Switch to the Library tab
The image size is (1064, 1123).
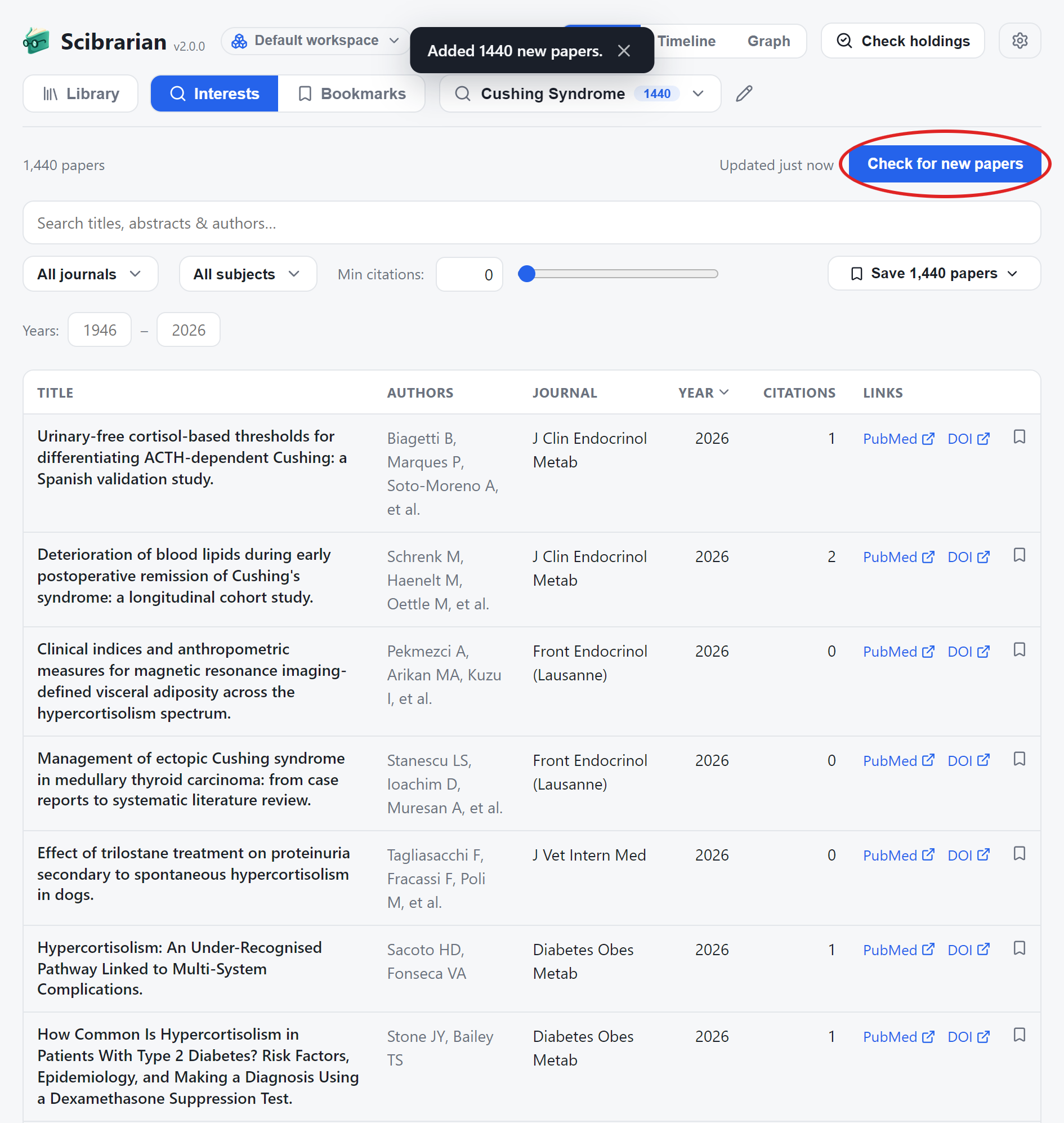pyautogui.click(x=81, y=93)
